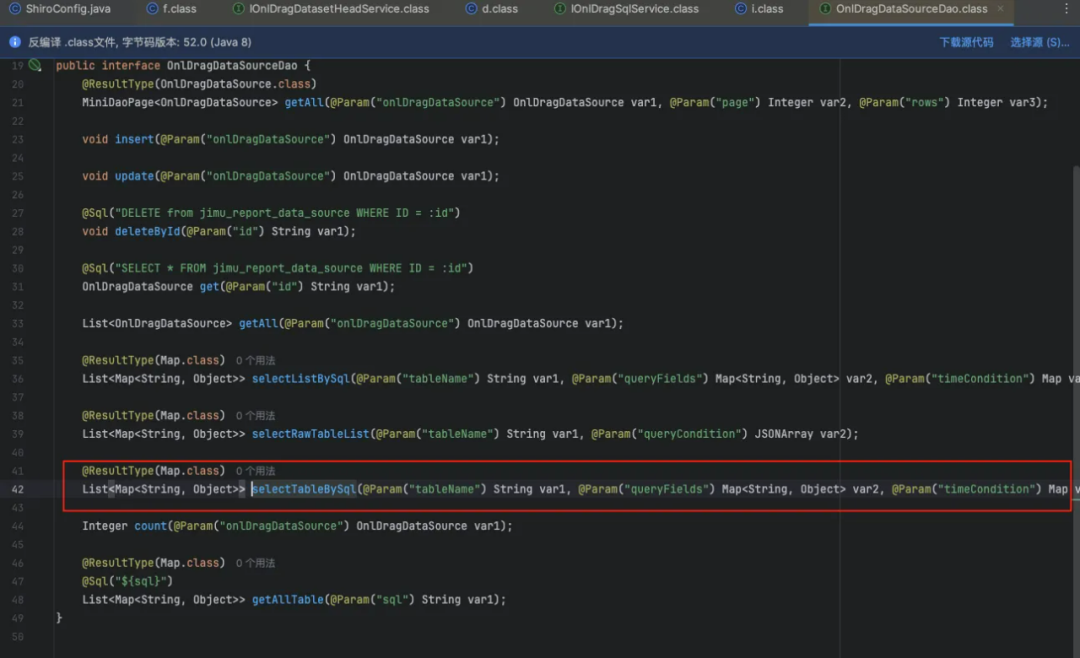The width and height of the screenshot is (1080, 658).
Task: Click the IOnlDragDatasetHeadService.class interface icon
Action: 238,9
